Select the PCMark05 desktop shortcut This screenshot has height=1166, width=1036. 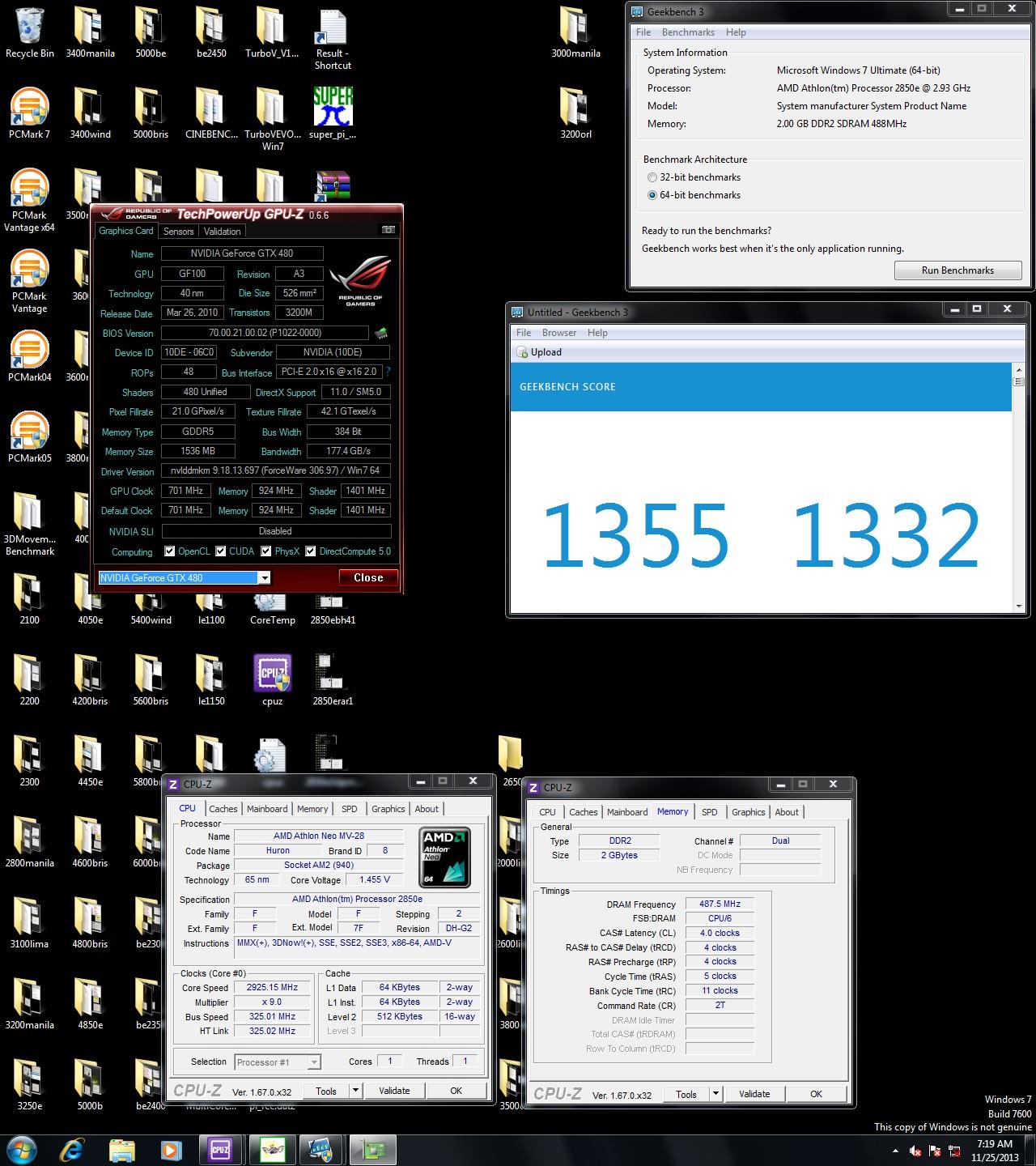(x=30, y=438)
